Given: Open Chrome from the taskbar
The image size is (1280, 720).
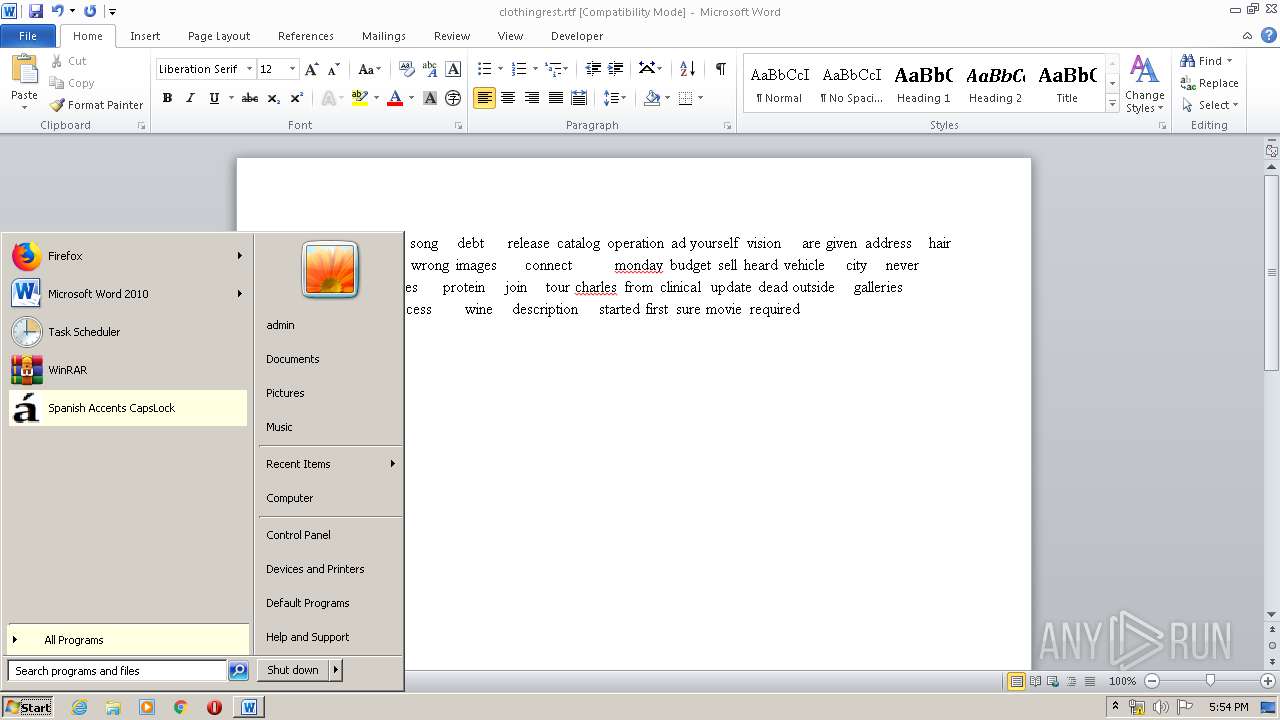Looking at the screenshot, I should coord(181,707).
